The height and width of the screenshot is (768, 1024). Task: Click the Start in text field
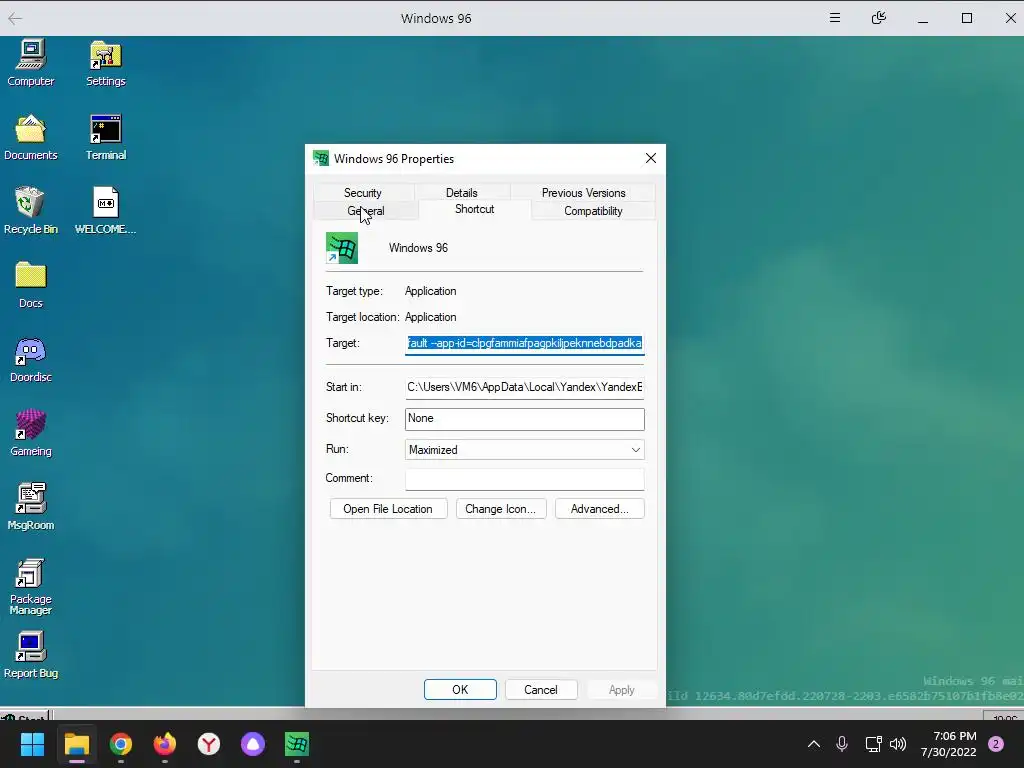point(524,387)
